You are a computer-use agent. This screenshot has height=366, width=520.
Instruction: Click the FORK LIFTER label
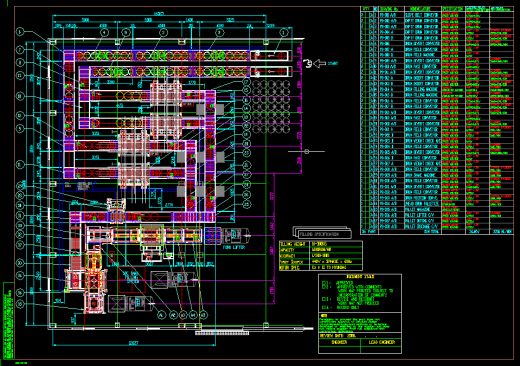[234, 247]
